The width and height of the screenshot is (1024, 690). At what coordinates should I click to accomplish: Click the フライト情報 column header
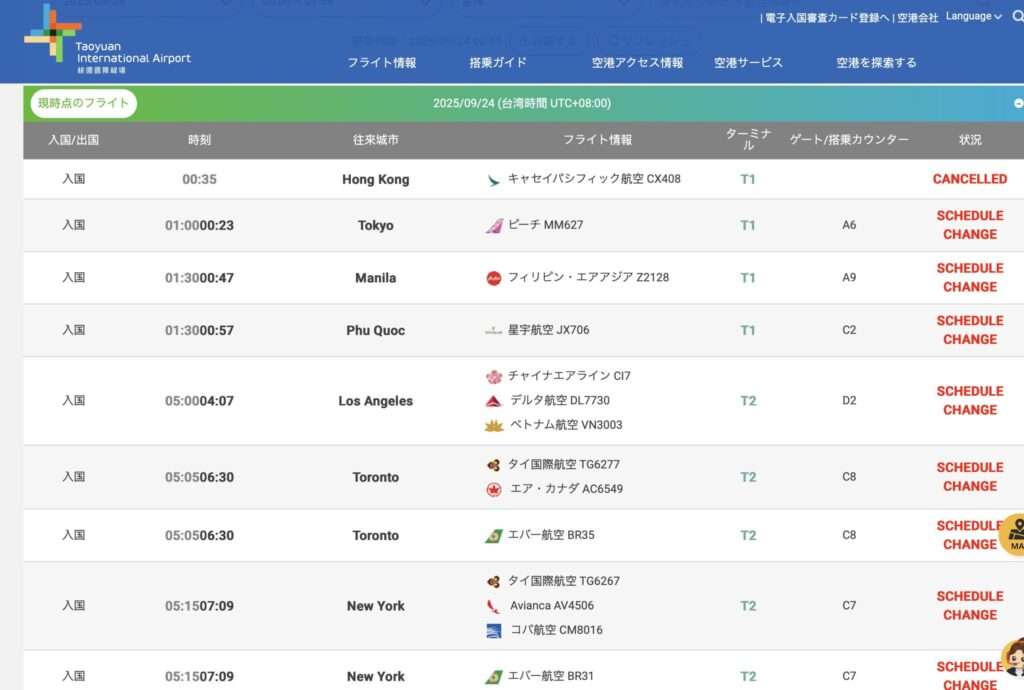click(x=598, y=140)
